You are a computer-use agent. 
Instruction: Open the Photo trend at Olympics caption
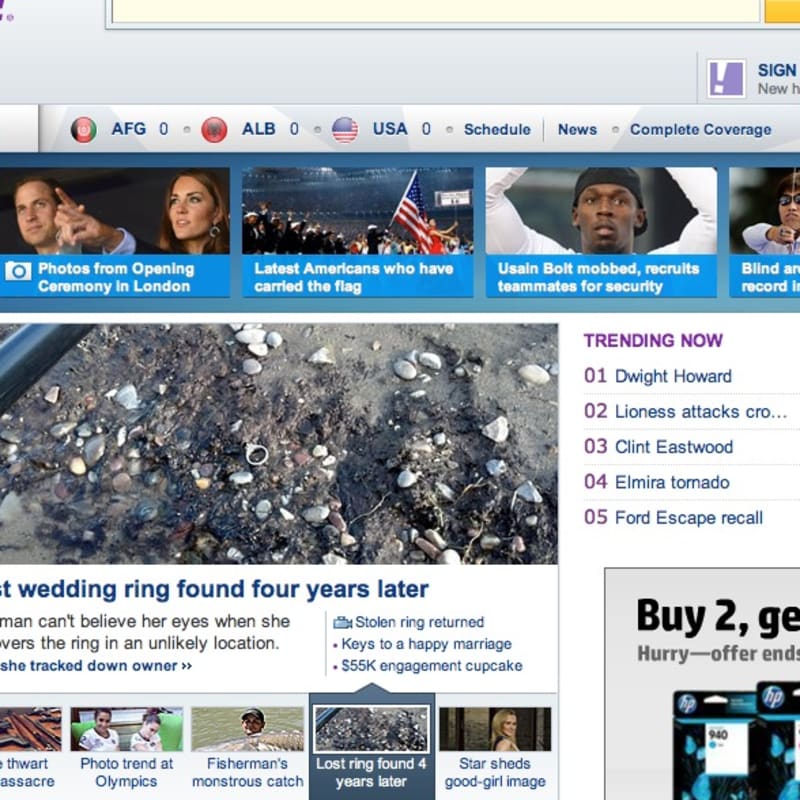(127, 772)
